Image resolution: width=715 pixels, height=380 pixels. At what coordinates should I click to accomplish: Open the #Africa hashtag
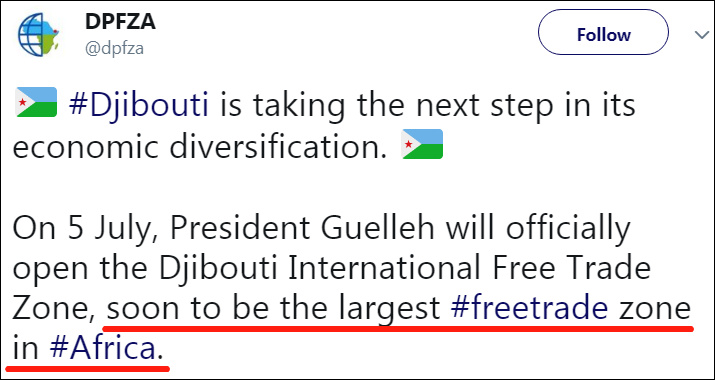click(x=102, y=349)
